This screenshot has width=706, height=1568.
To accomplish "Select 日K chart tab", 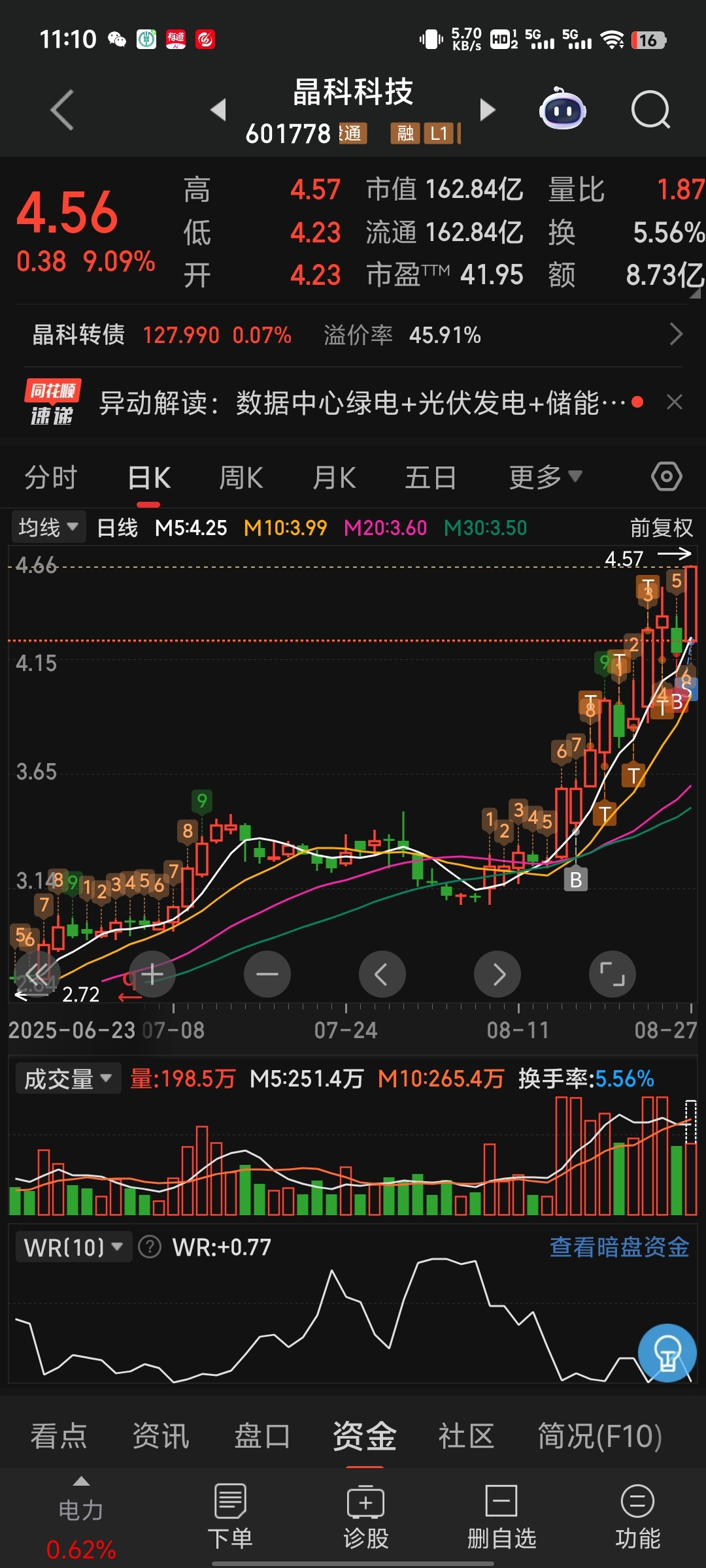I will click(149, 477).
